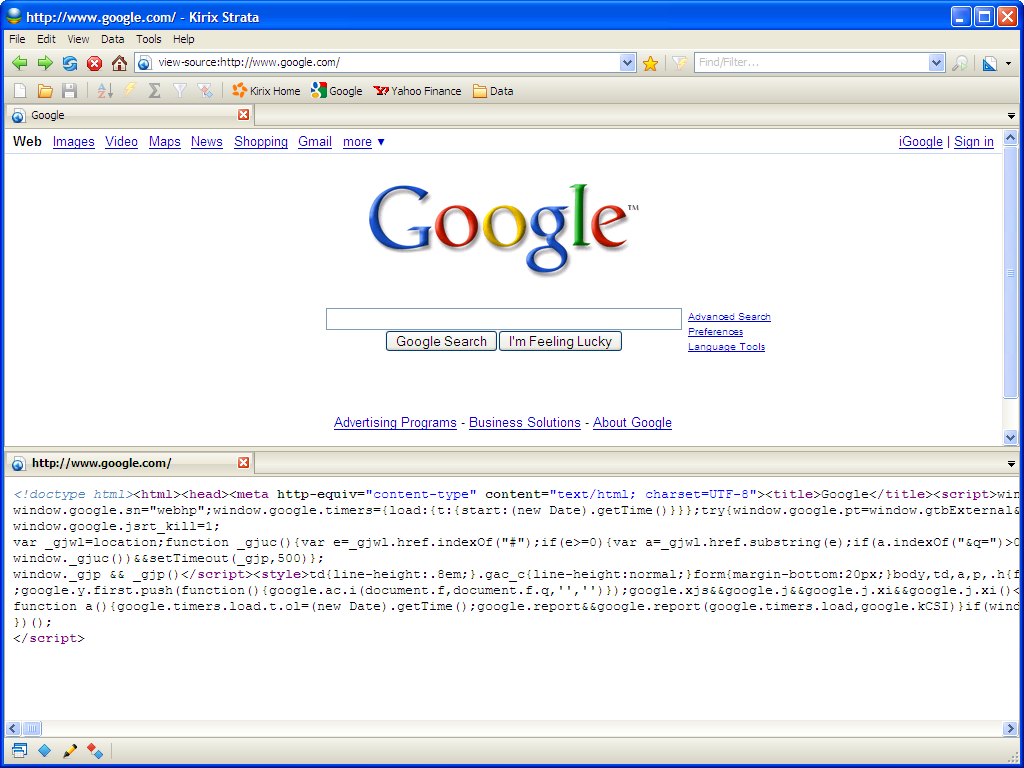
Task: Click the pencil icon in status bar
Action: [x=70, y=751]
